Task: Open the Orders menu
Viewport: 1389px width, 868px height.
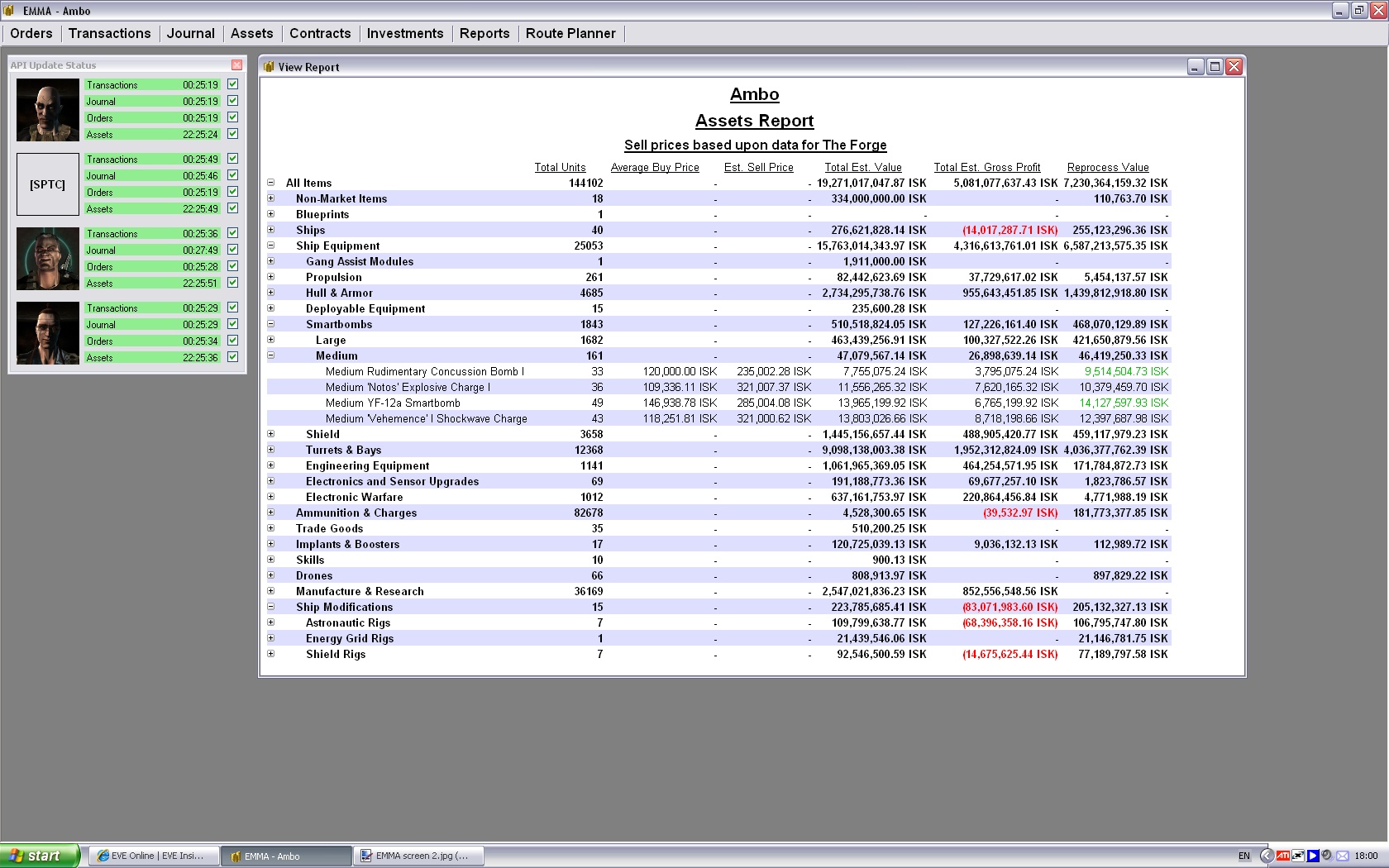Action: (x=31, y=33)
